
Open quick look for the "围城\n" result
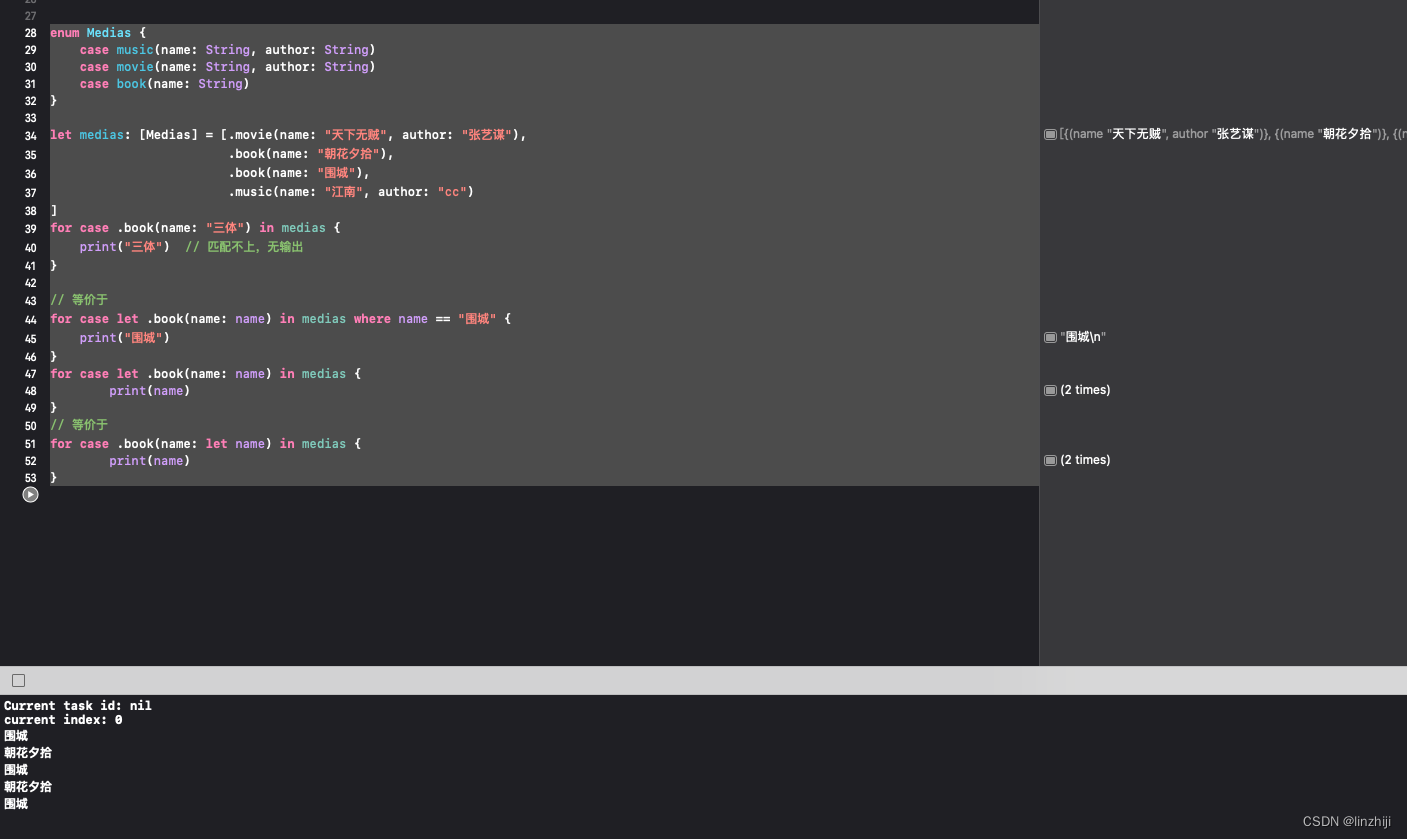(x=1050, y=337)
